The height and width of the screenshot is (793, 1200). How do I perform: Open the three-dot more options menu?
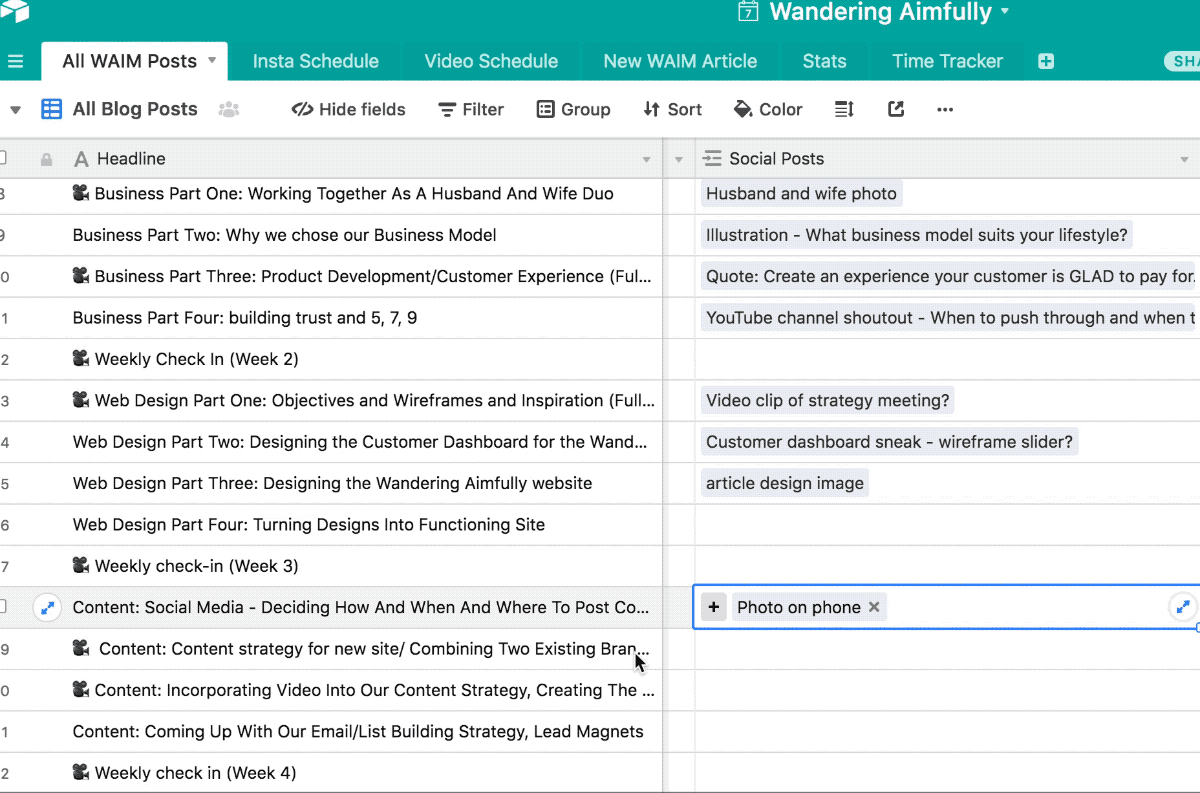point(945,109)
